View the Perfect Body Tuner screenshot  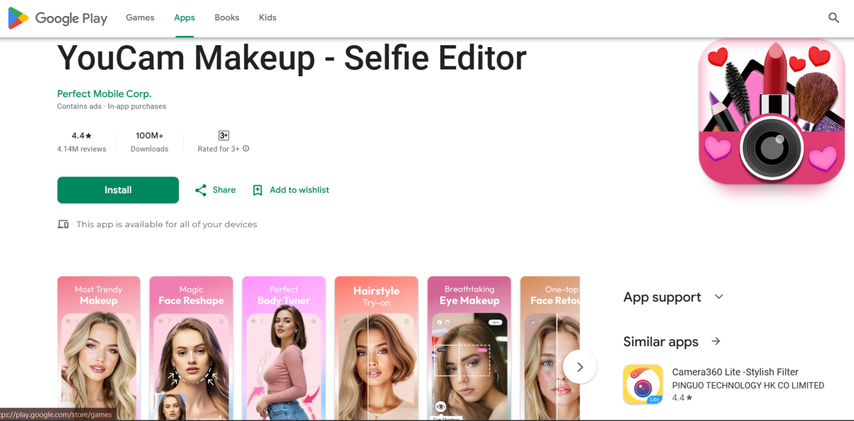[x=284, y=349]
